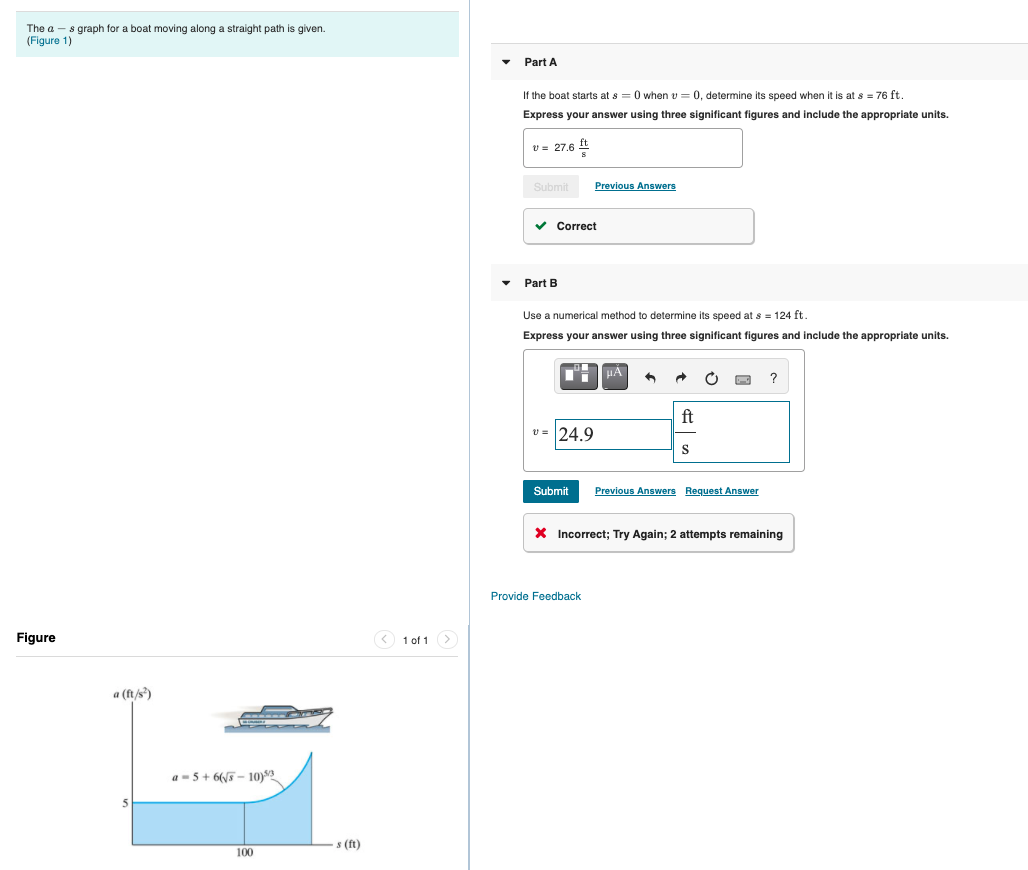Click the undo arrow in the answer toolbar

coord(651,377)
